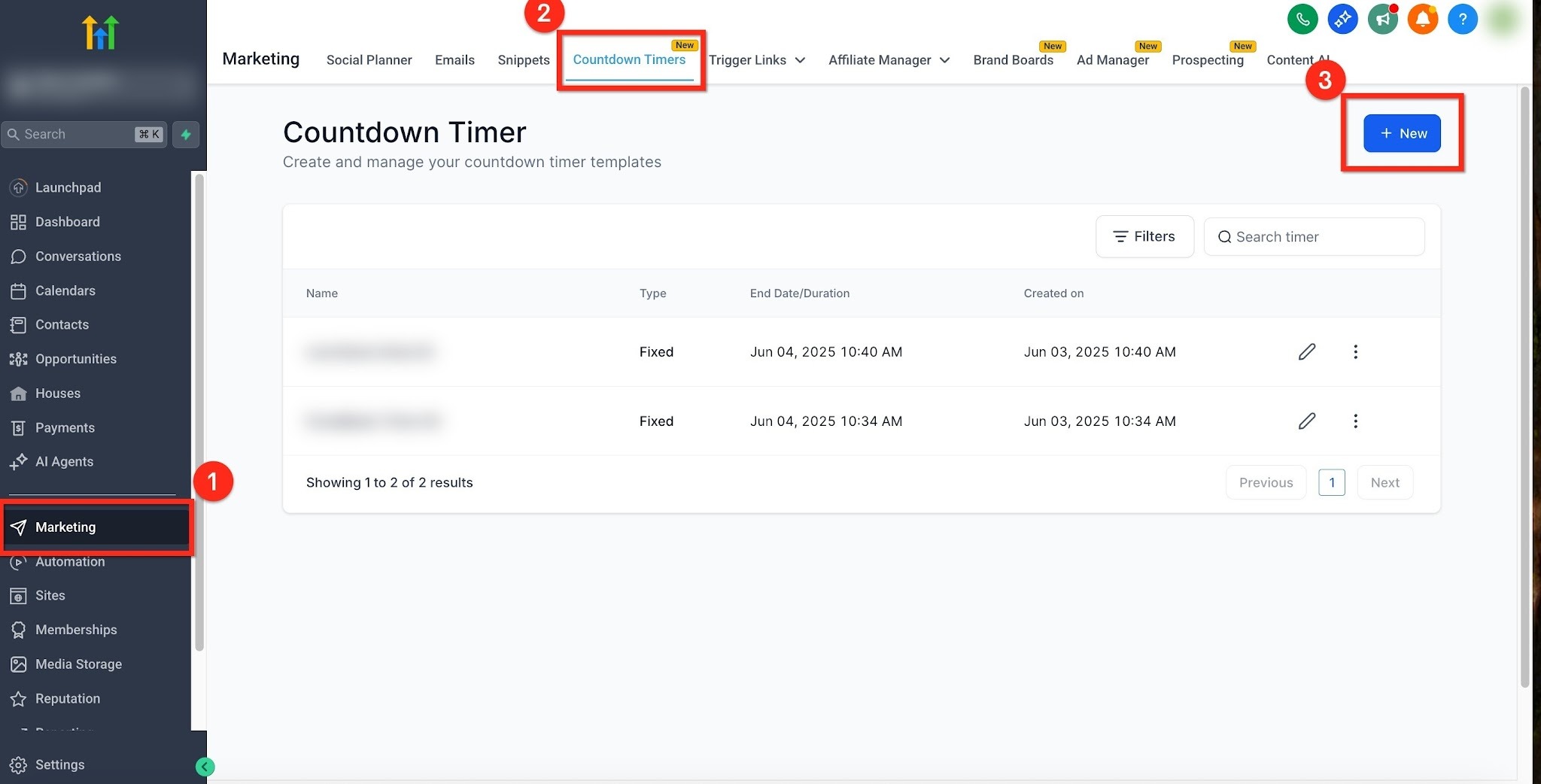Click the sidebar Search box
Screen dimensions: 1541x784
[84, 134]
